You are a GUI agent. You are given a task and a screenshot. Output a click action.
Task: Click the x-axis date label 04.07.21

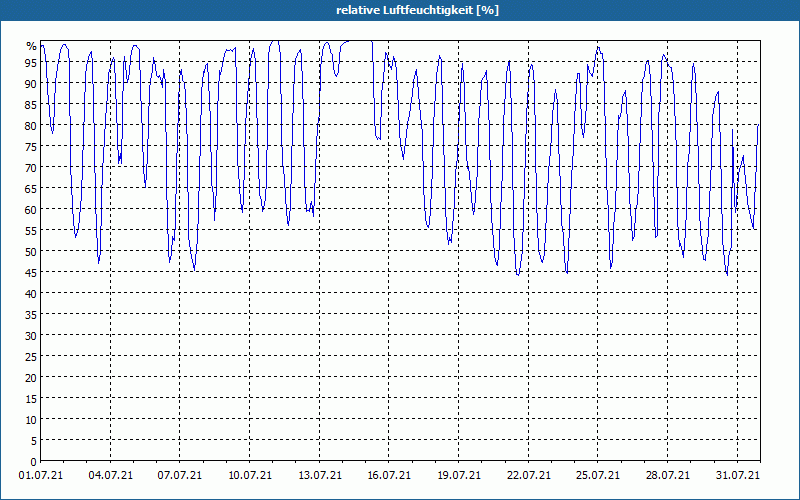click(x=110, y=475)
